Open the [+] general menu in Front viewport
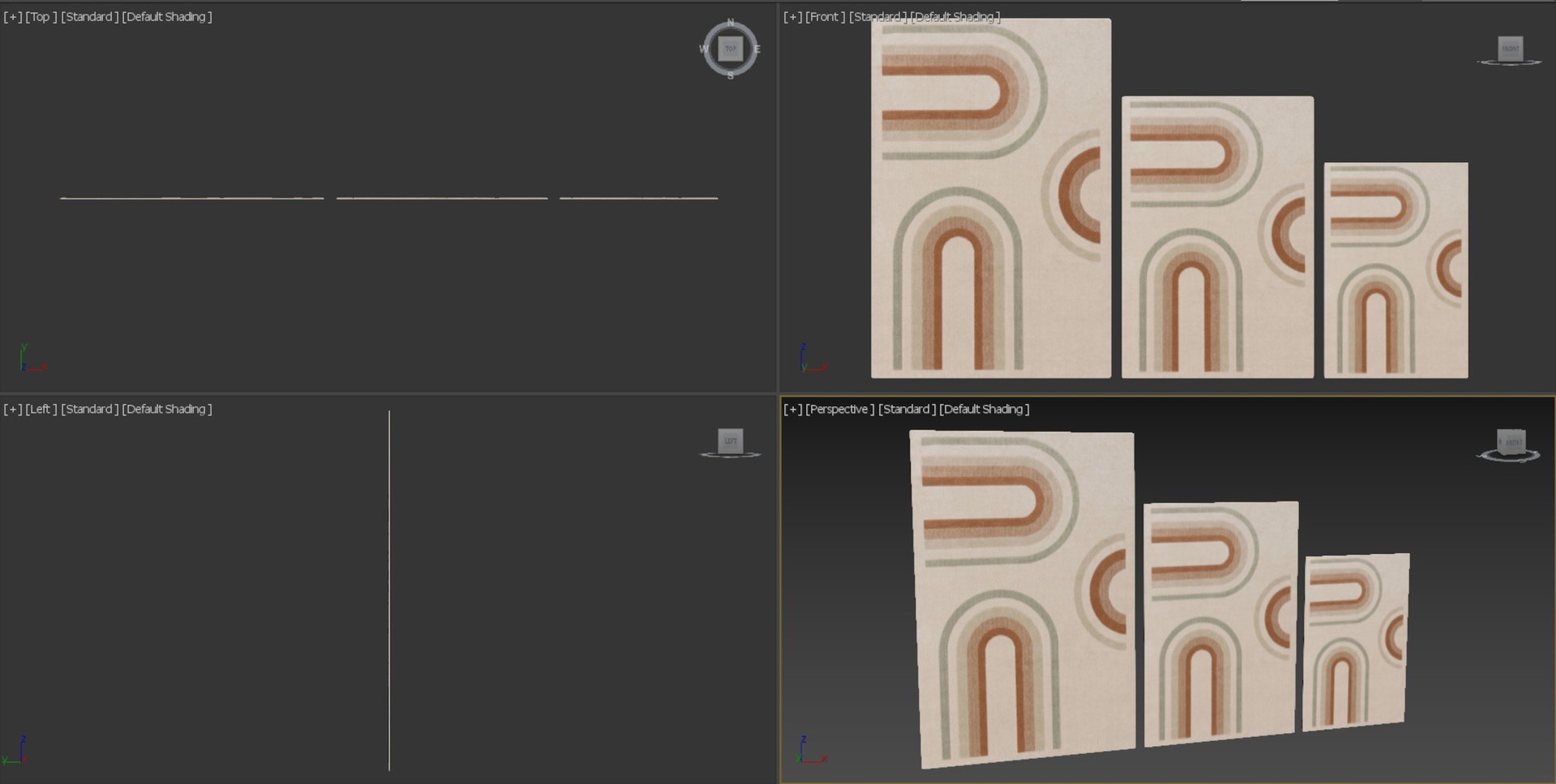The width and height of the screenshot is (1556, 784). pos(793,16)
